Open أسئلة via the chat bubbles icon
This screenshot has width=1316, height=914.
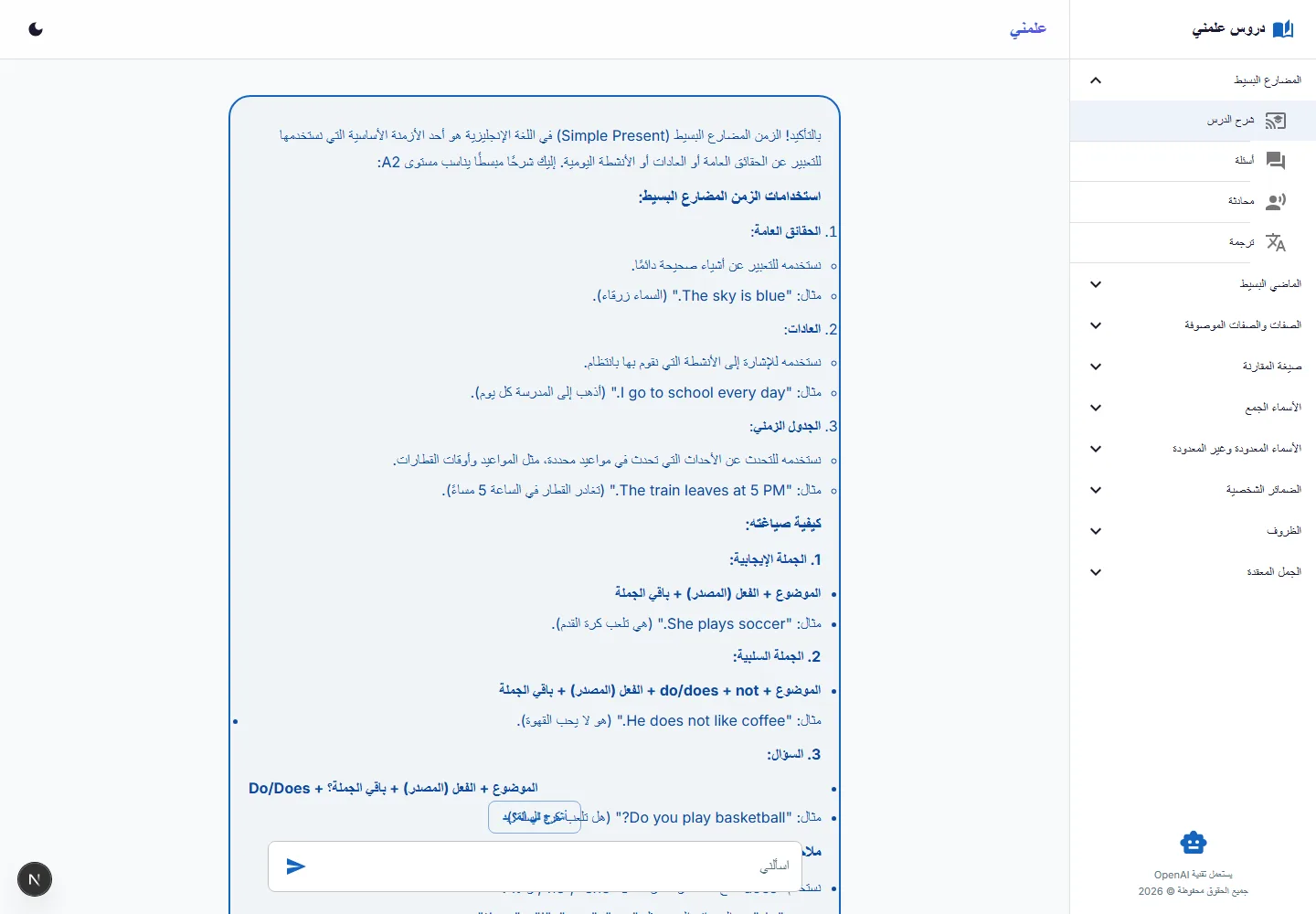(x=1276, y=161)
